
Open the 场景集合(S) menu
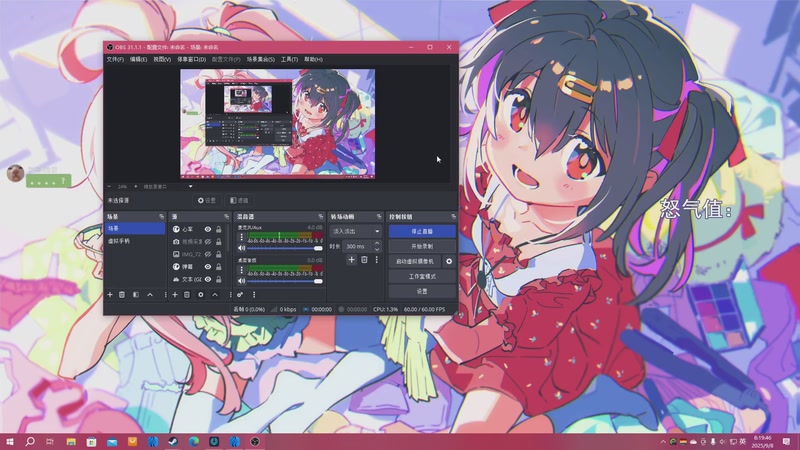[261, 60]
